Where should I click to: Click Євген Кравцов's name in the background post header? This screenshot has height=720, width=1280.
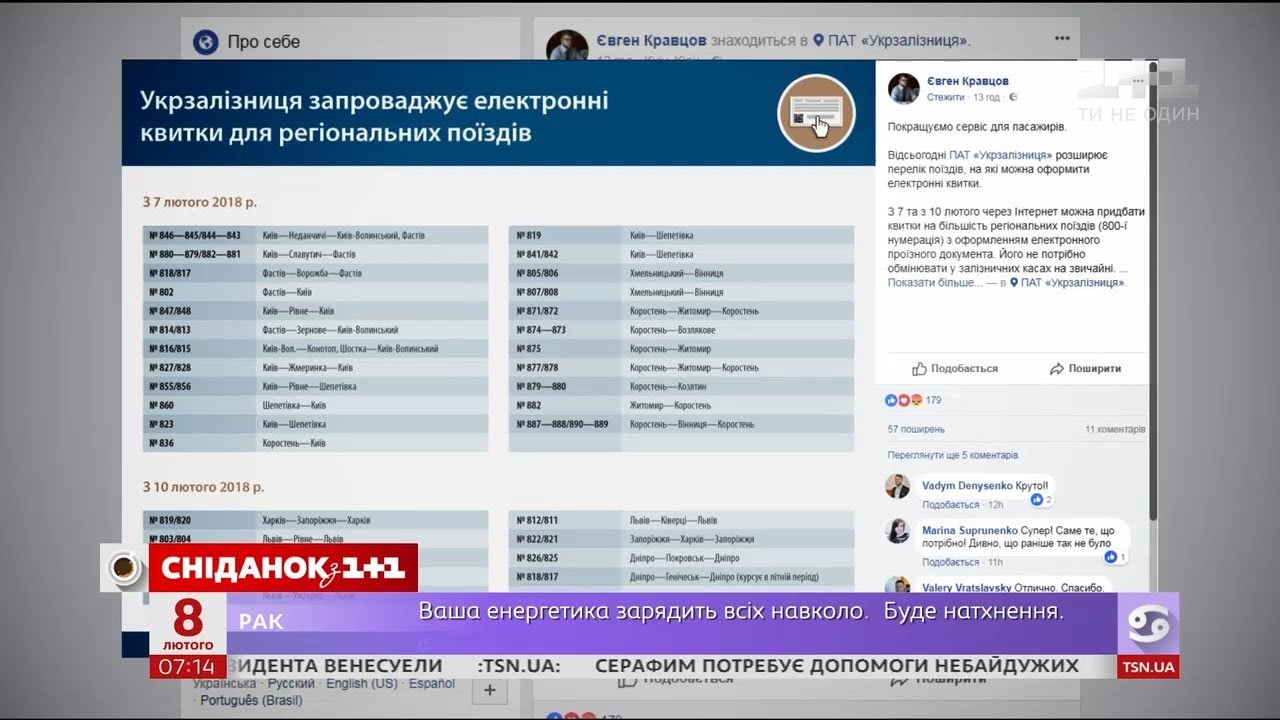pos(650,41)
